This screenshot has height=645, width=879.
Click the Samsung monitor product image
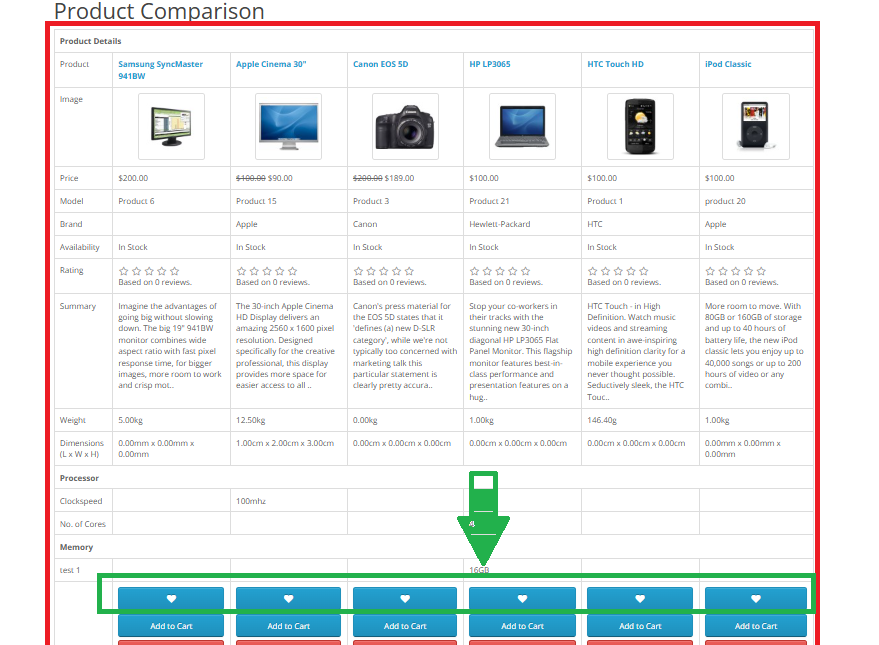(171, 127)
